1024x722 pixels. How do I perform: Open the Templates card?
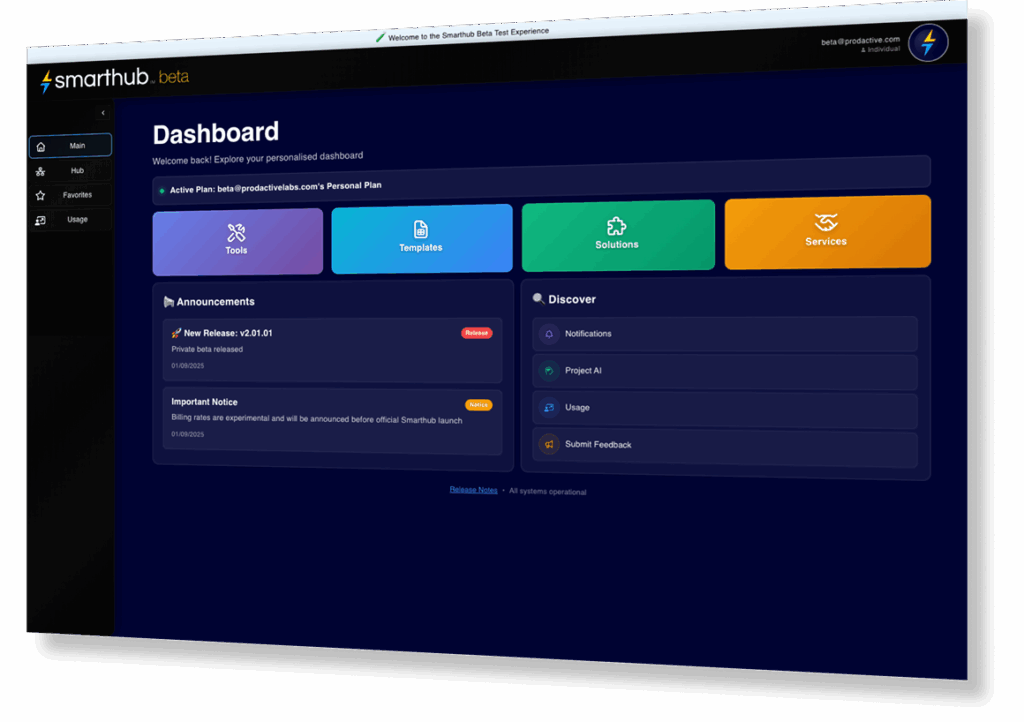pos(421,238)
